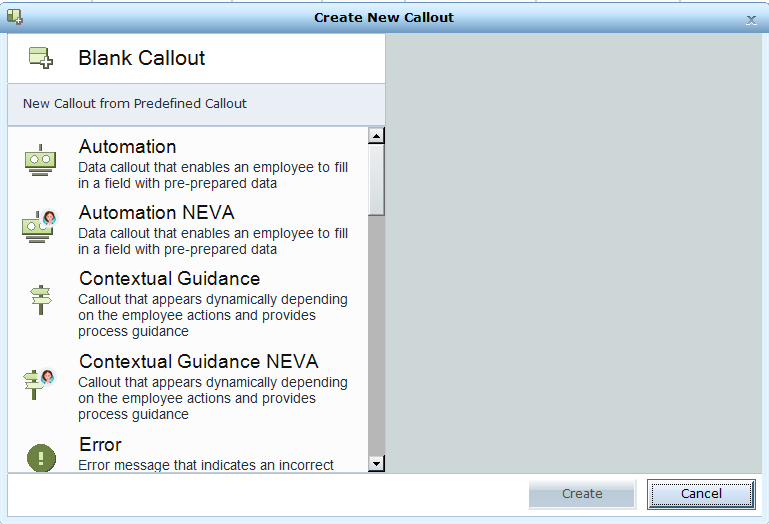
Task: Pick the Automation NEVA callout title
Action: pyautogui.click(x=157, y=213)
